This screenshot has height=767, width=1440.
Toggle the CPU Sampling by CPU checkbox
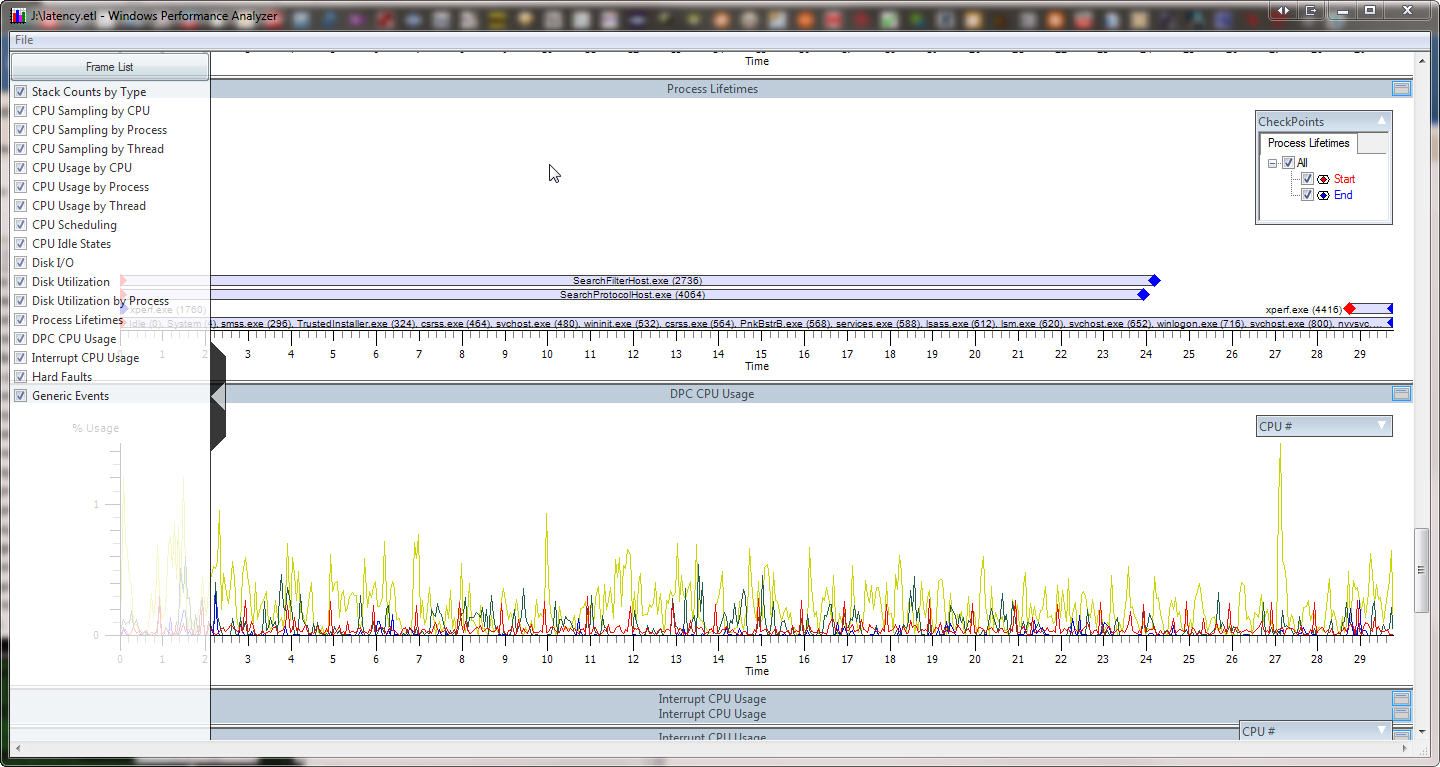point(21,111)
